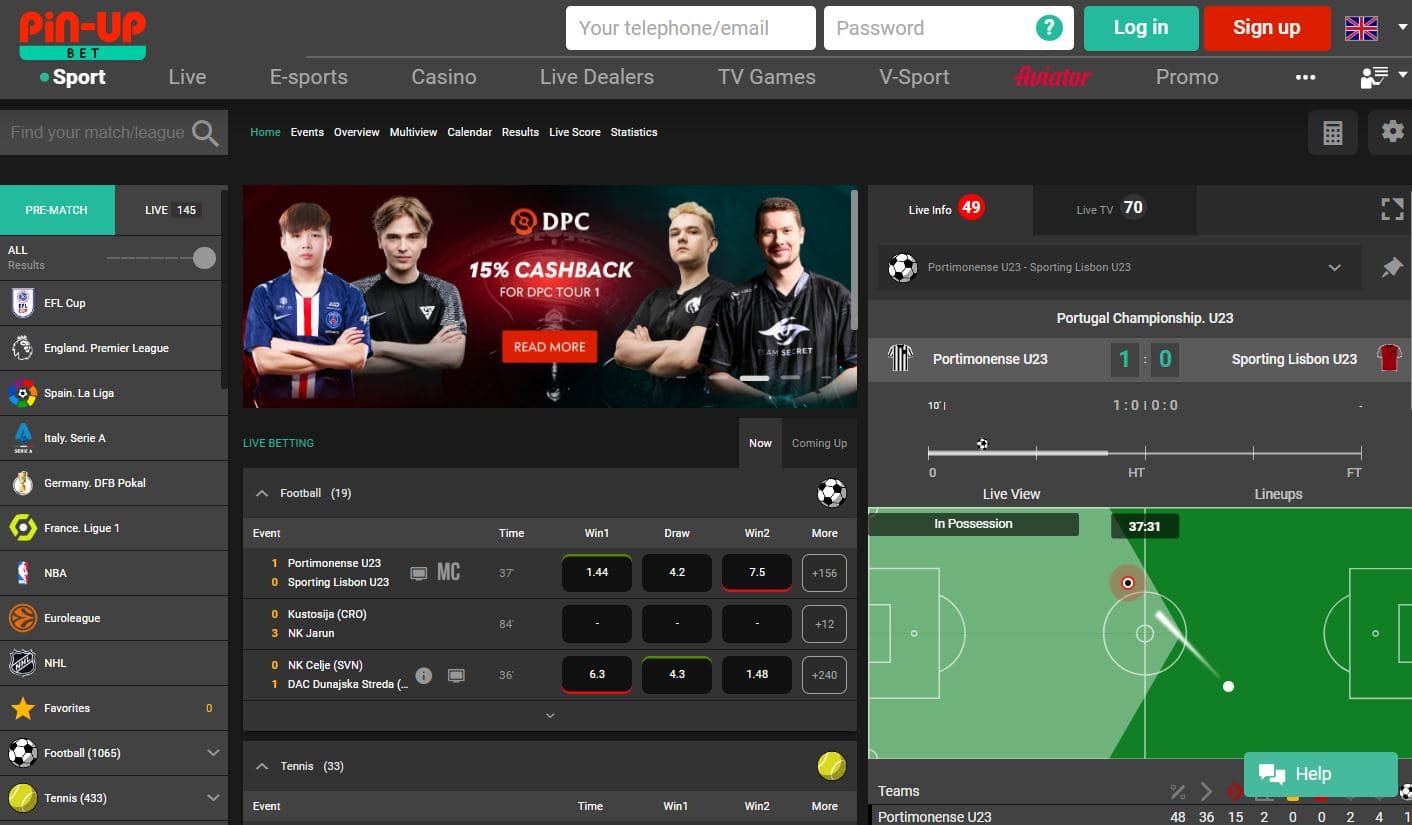Switch to PRE-MATCH mode

point(57,210)
